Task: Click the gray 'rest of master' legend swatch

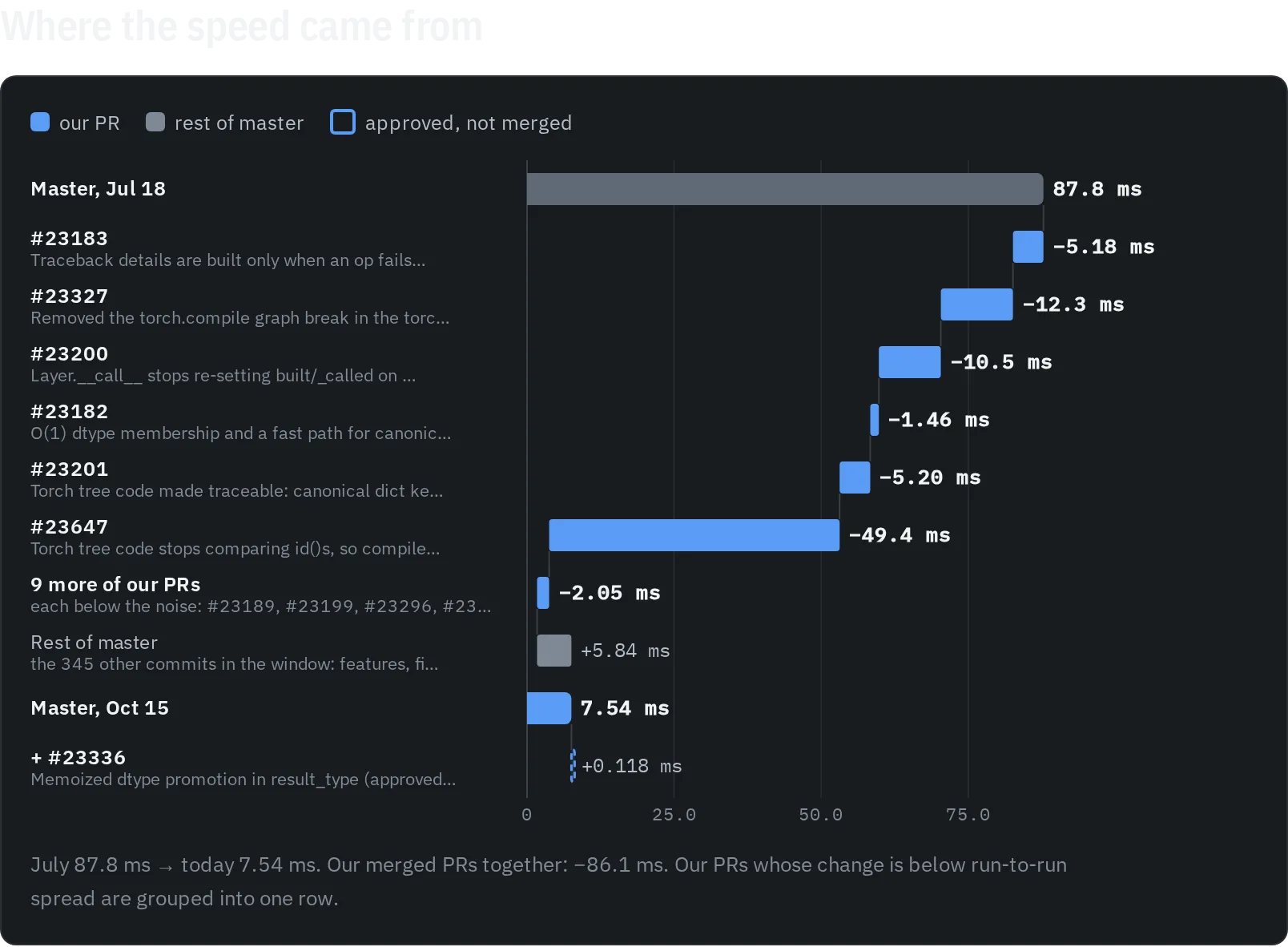Action: point(155,122)
